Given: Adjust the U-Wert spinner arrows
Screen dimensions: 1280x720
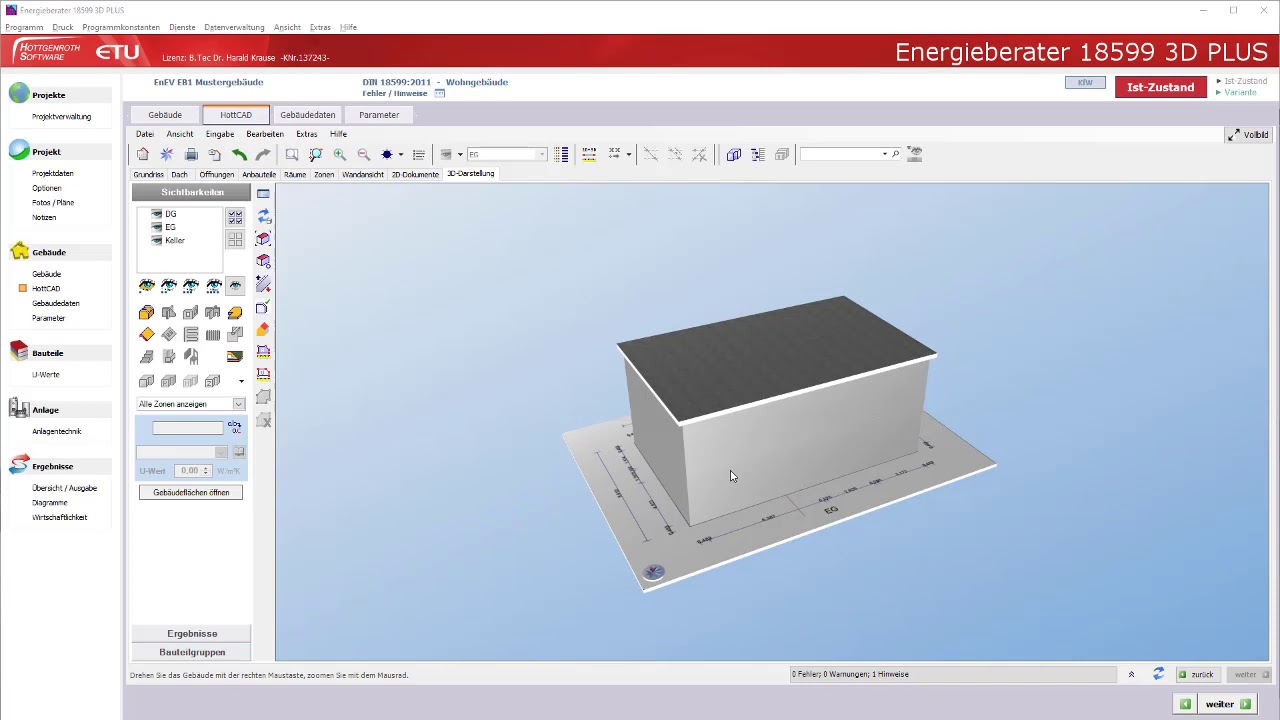Looking at the screenshot, I should 206,470.
